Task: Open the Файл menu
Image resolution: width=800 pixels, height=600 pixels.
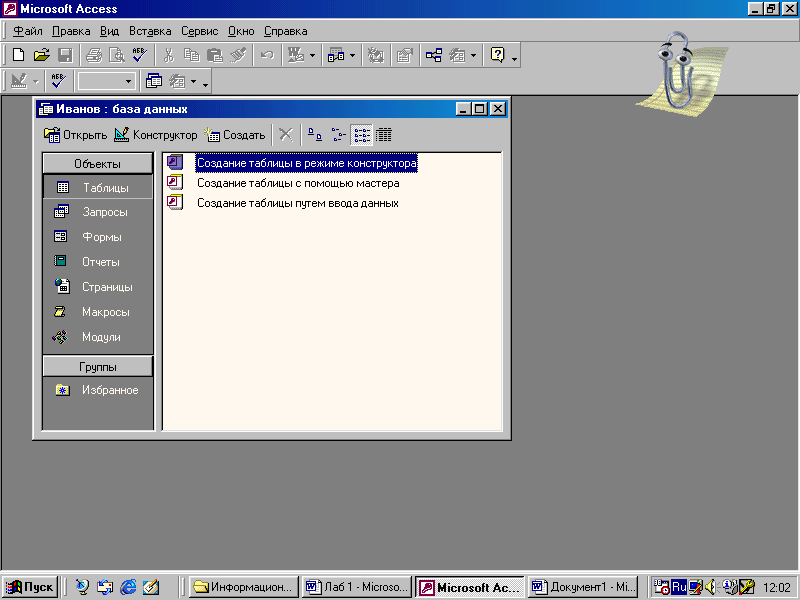Action: 28,31
